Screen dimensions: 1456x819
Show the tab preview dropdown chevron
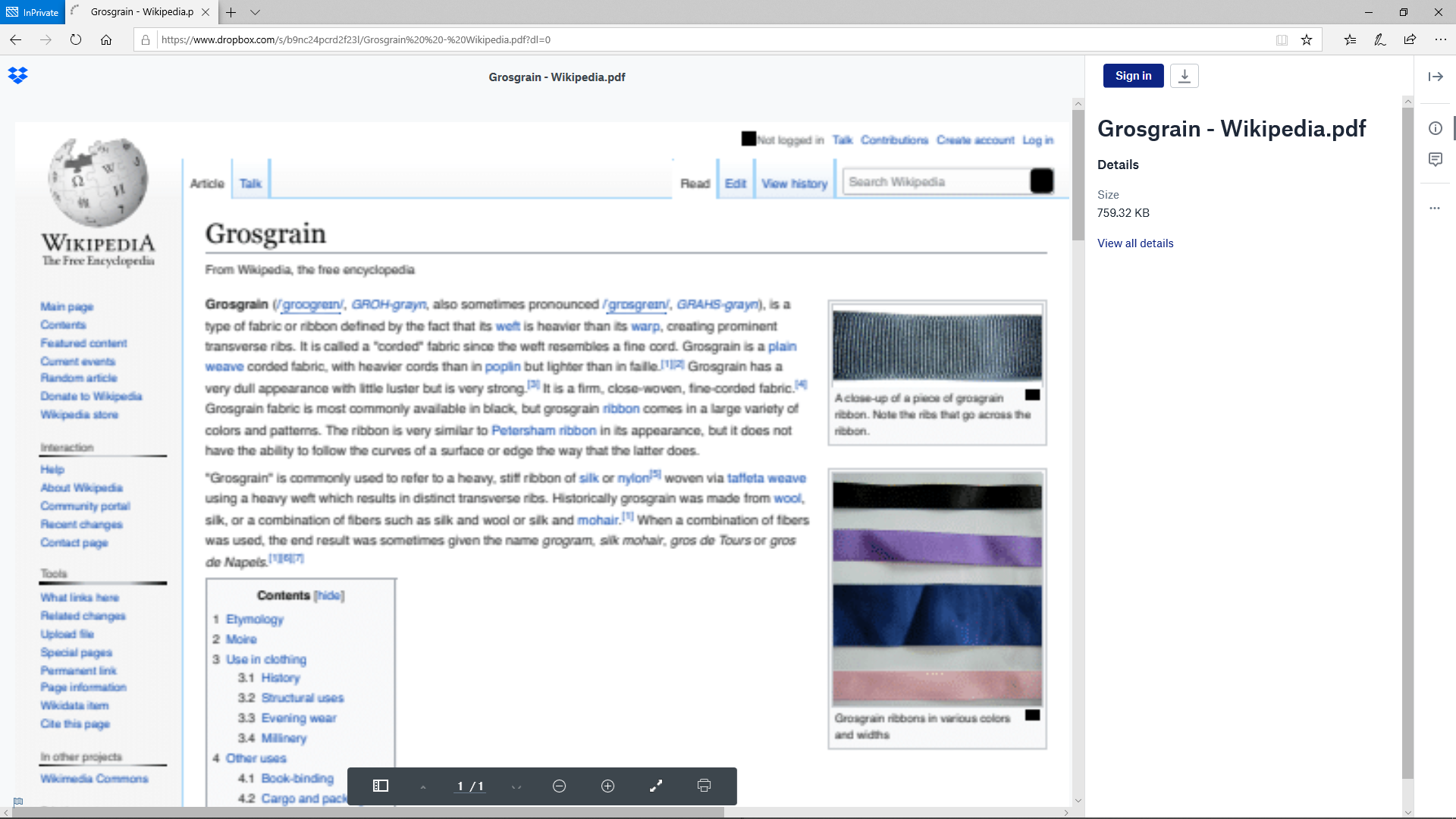click(256, 12)
